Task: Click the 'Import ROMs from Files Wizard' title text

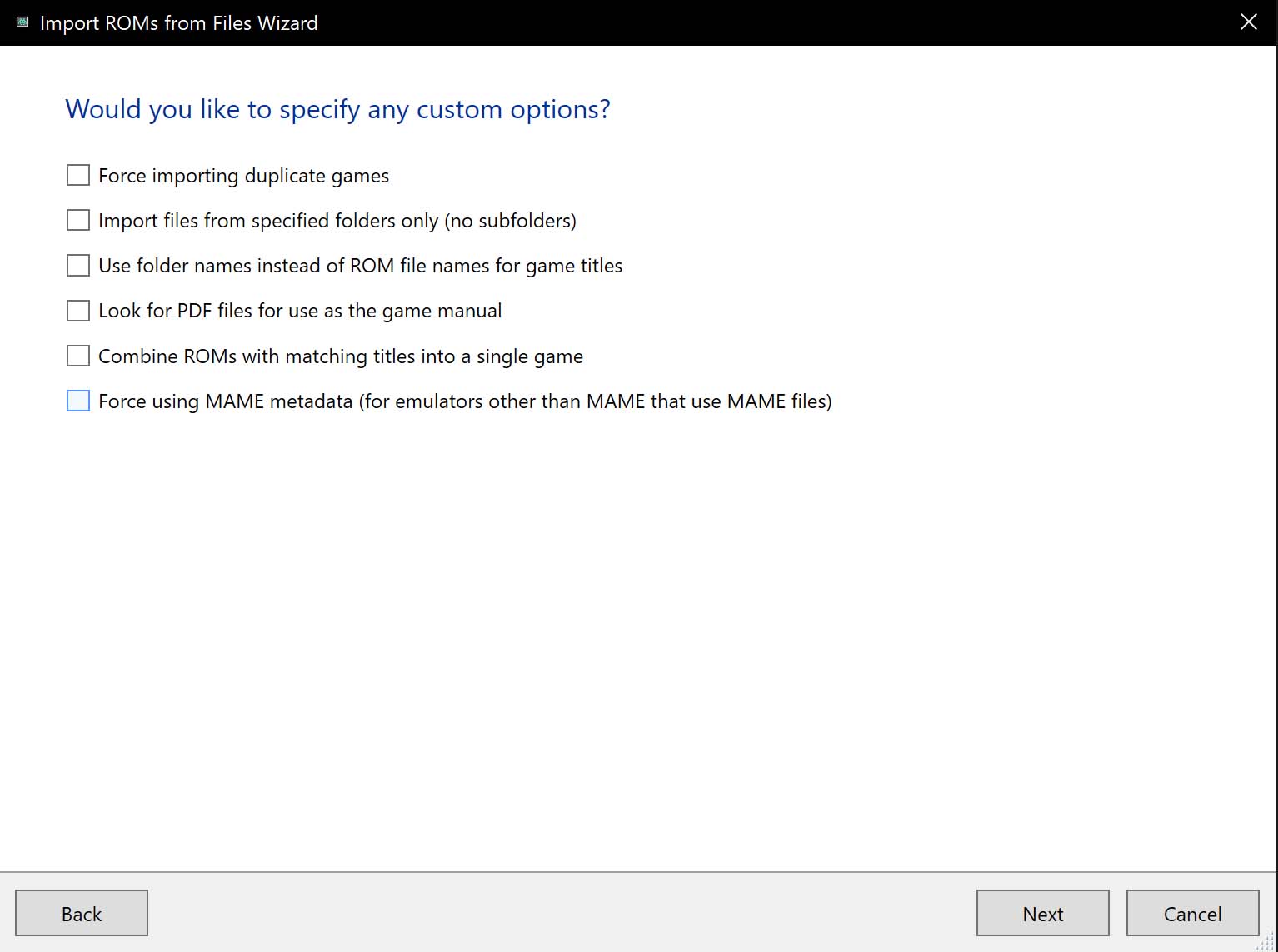Action: pyautogui.click(x=178, y=23)
